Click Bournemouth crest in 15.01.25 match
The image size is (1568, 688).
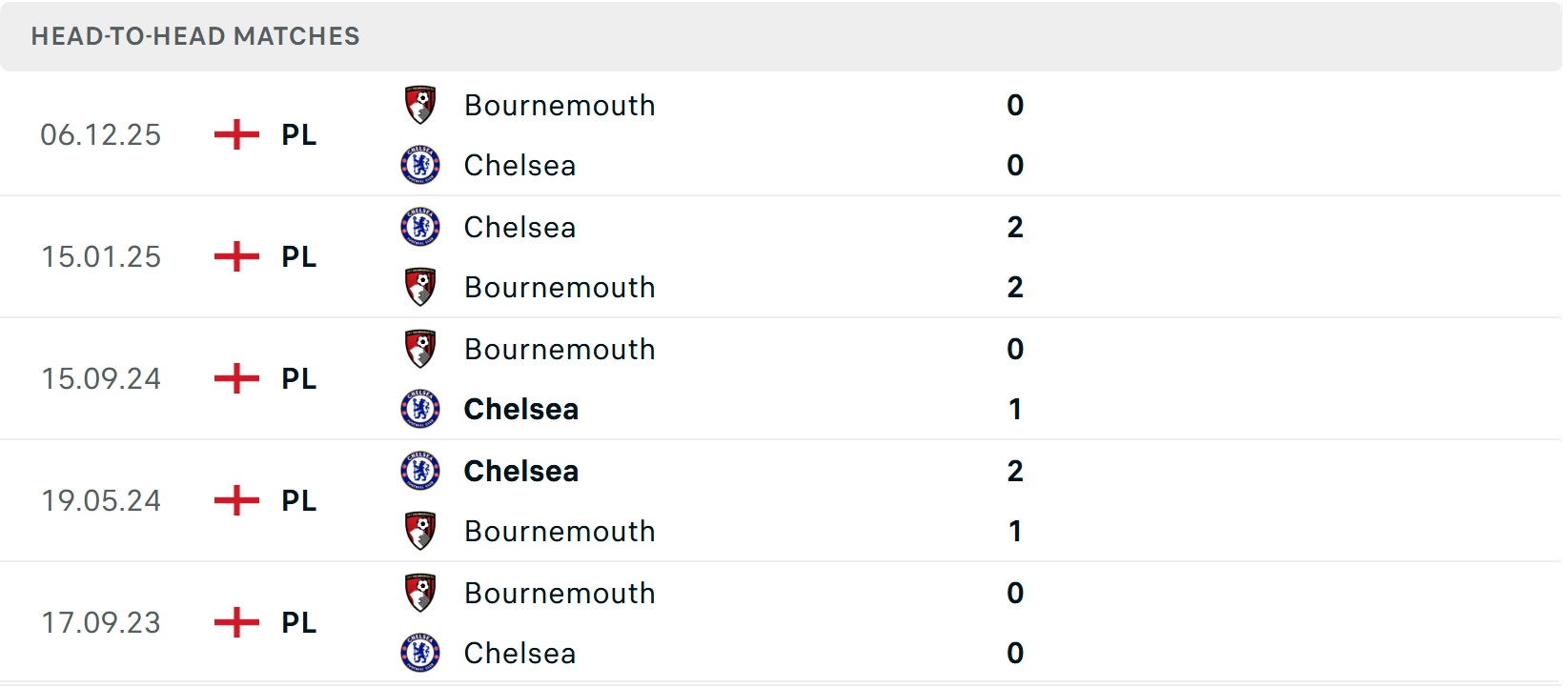pyautogui.click(x=420, y=288)
